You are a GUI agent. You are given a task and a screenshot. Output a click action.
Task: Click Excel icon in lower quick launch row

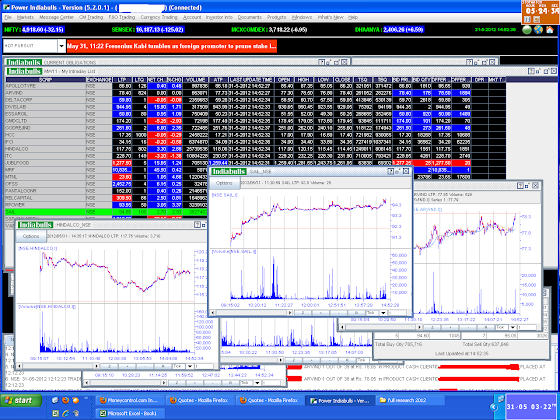[x=55, y=413]
